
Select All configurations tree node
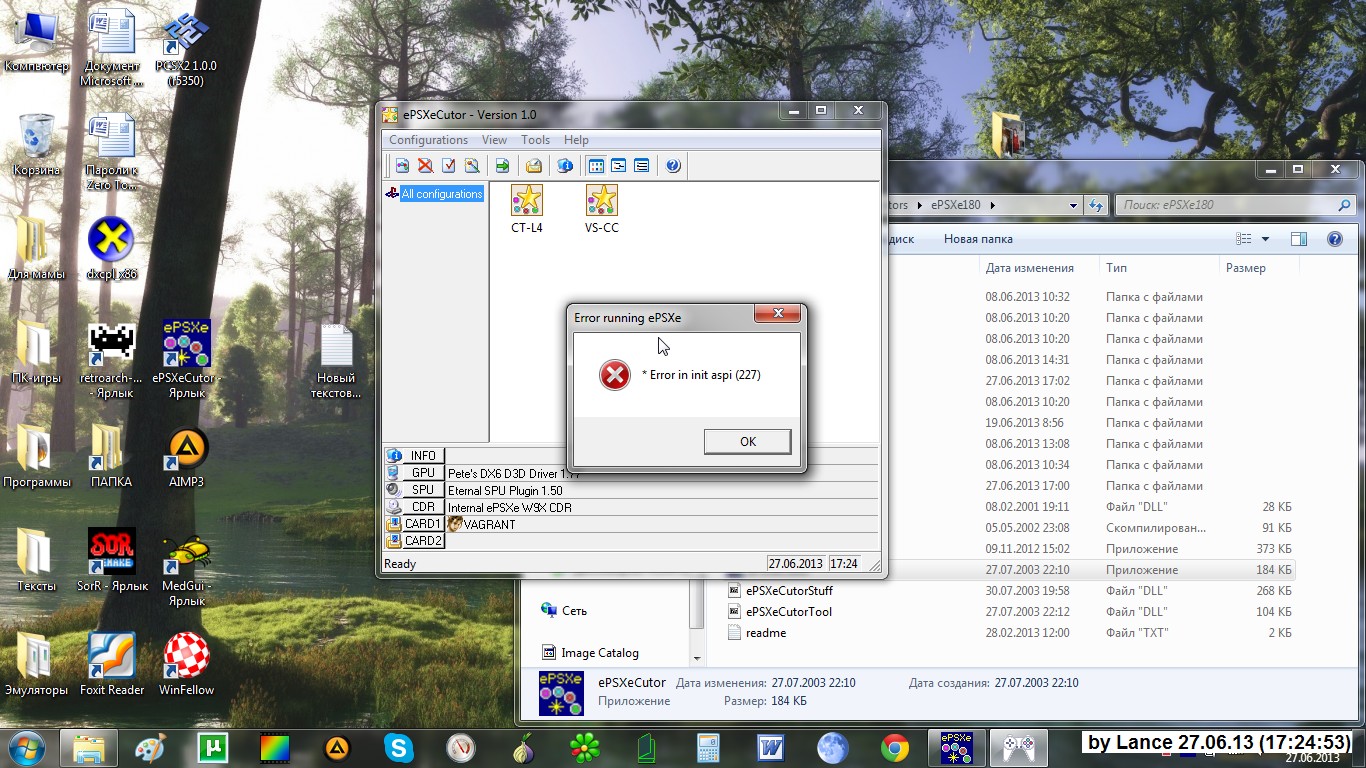point(442,194)
